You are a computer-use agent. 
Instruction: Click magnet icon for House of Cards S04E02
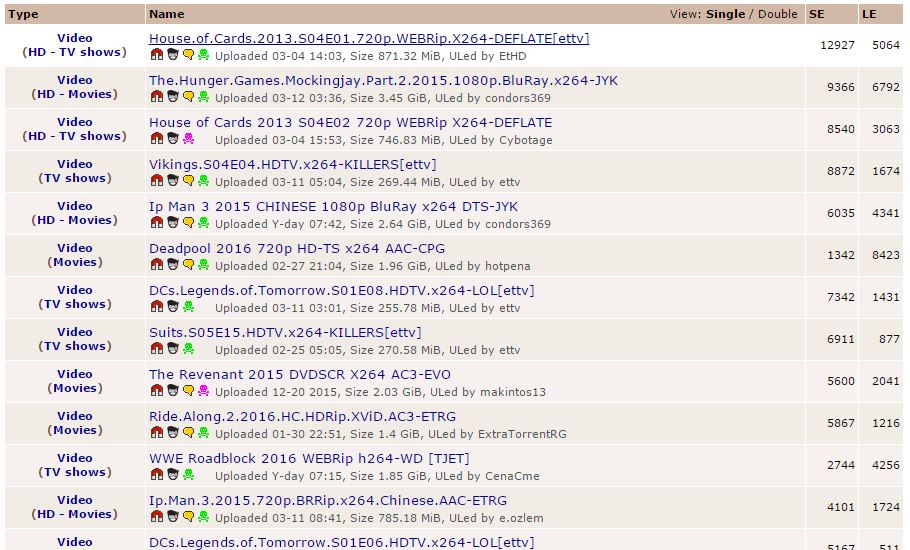[157, 139]
